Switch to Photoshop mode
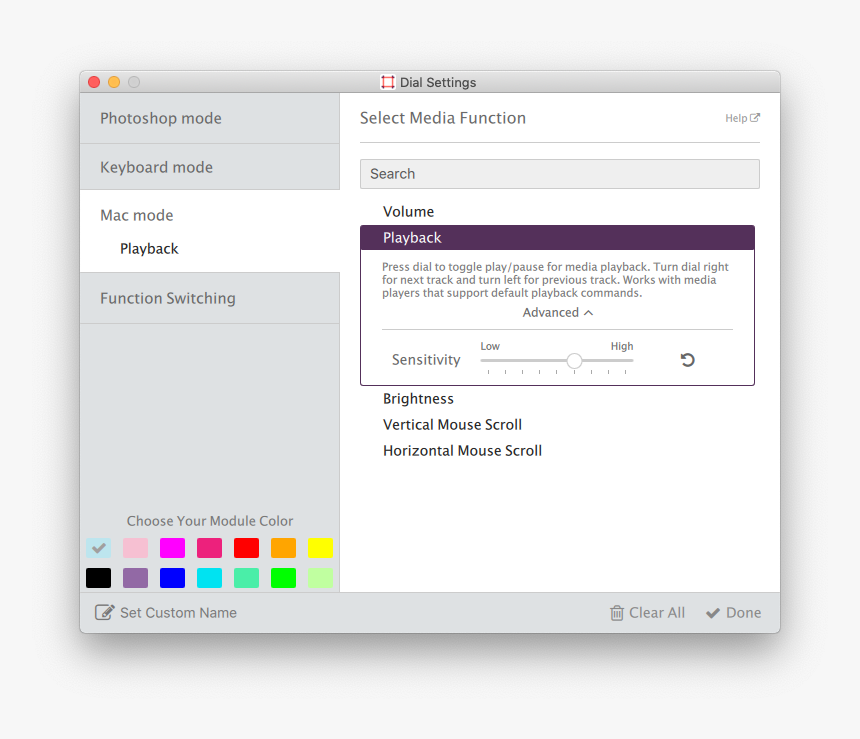This screenshot has height=739, width=860. pyautogui.click(x=161, y=118)
